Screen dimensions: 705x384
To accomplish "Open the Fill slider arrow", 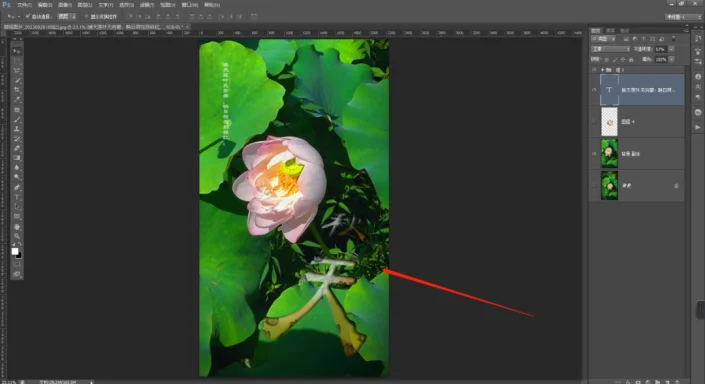I will [671, 59].
